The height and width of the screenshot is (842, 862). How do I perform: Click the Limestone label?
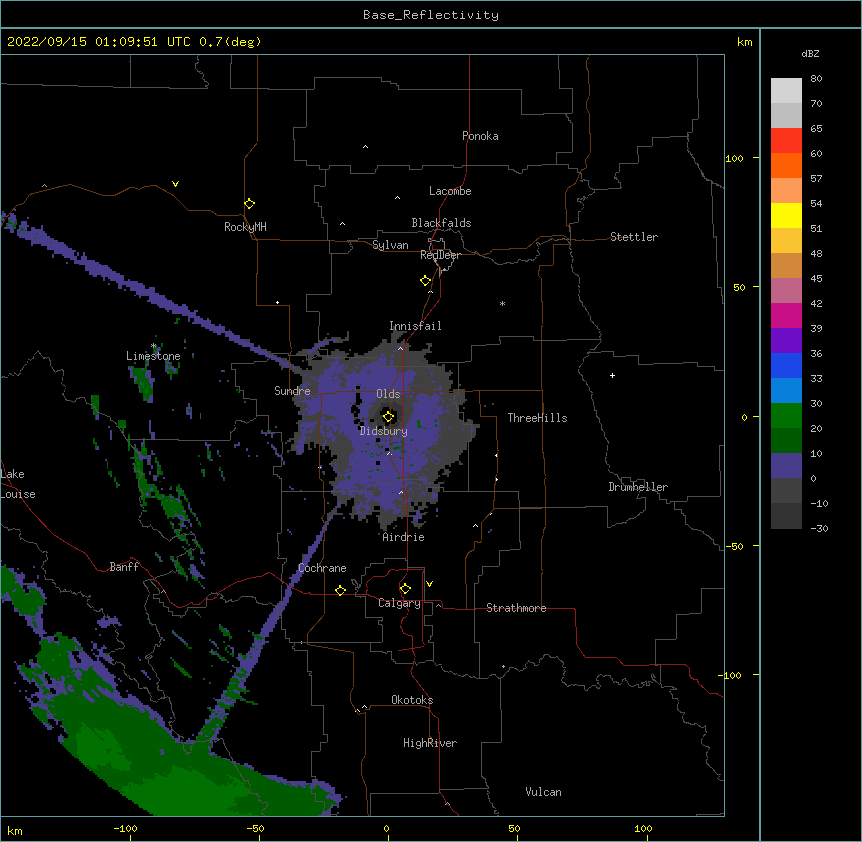click(x=153, y=356)
